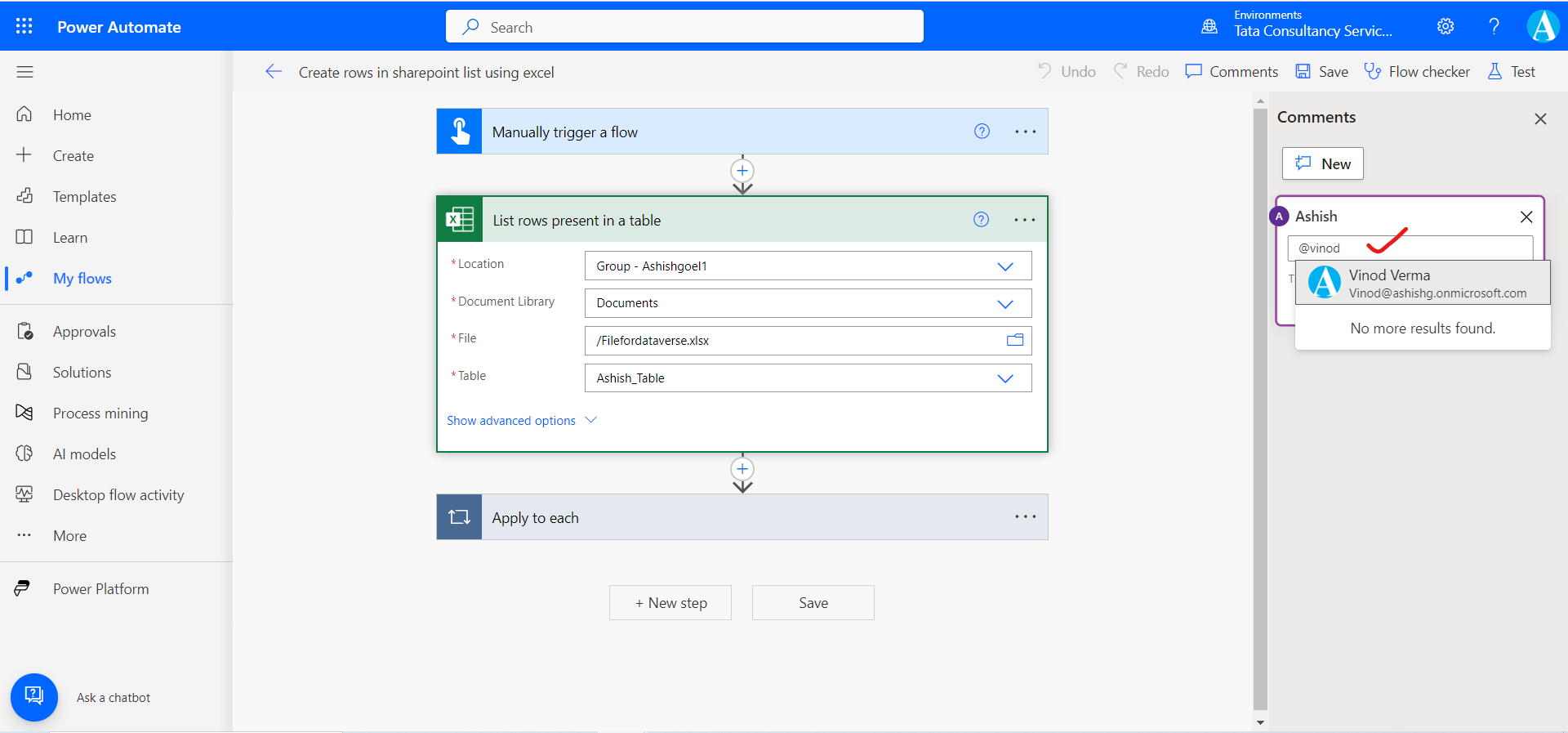Insert step via plus above Apply to each
Screen dimensions: 1568x733
click(x=742, y=469)
